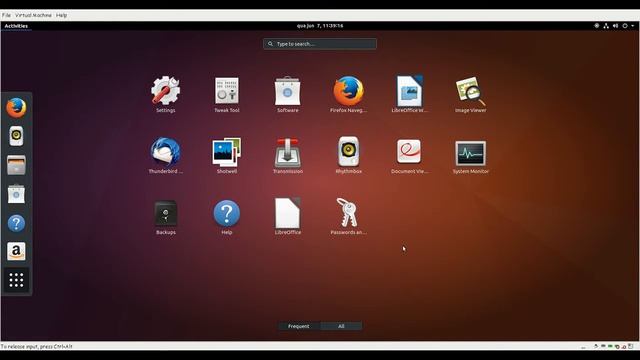Open the File menu of the VM window
The image size is (640, 360).
coord(6,15)
